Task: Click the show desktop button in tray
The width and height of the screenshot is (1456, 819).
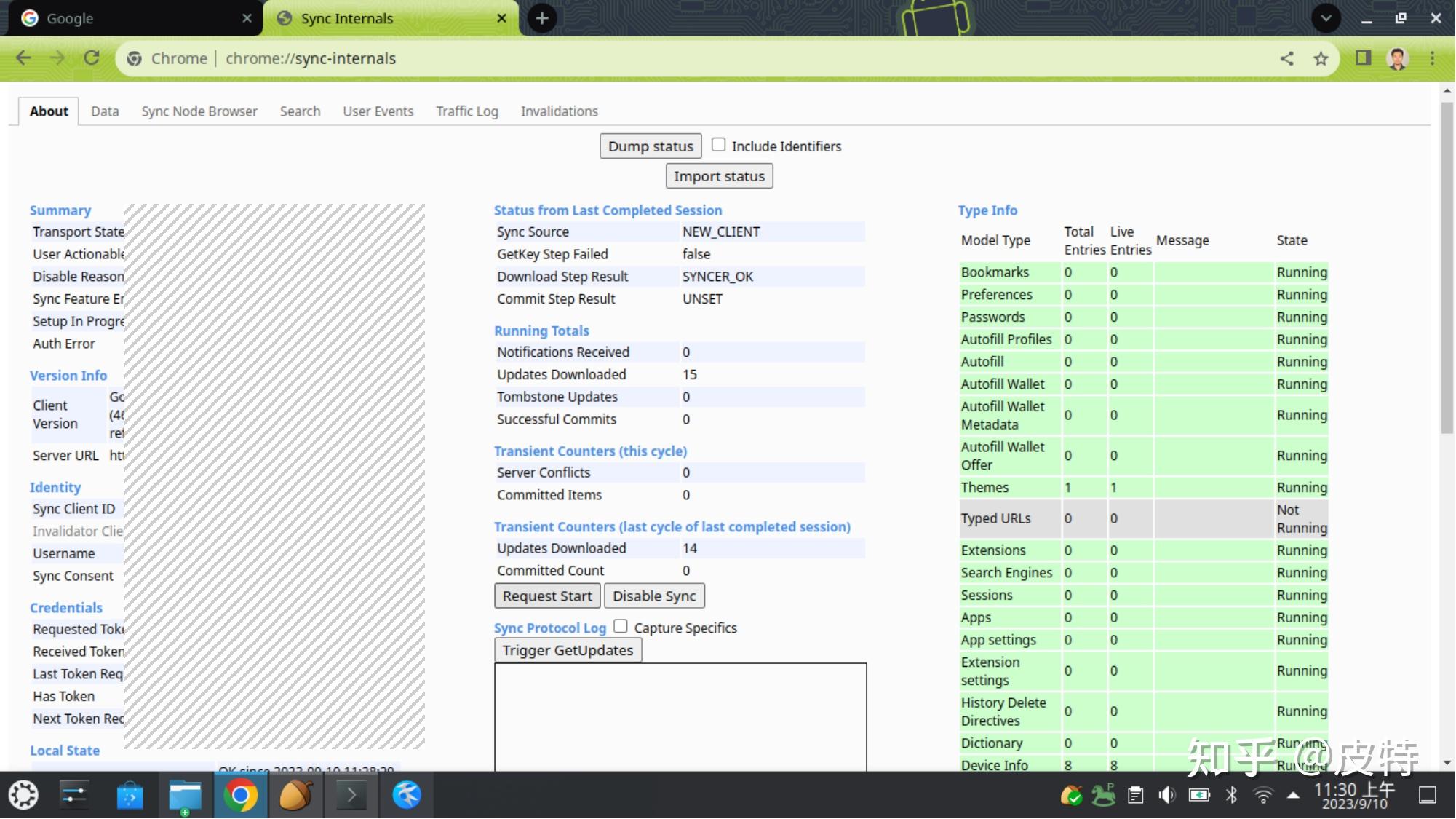Action: [1428, 795]
